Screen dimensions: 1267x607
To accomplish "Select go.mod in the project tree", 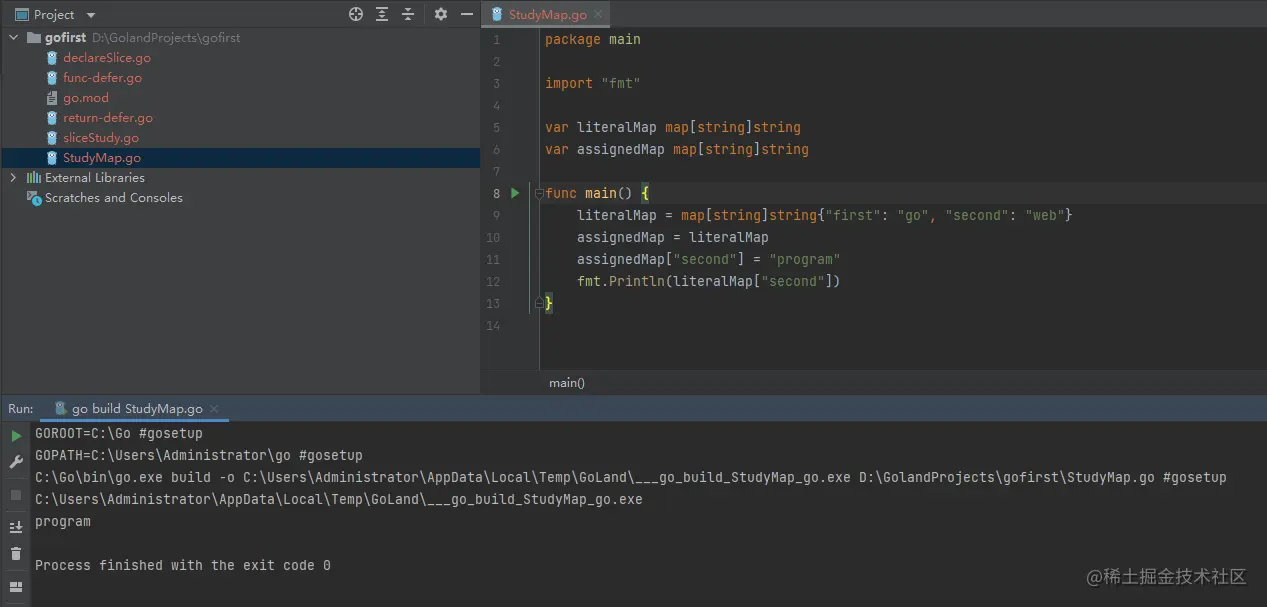I will [x=86, y=98].
